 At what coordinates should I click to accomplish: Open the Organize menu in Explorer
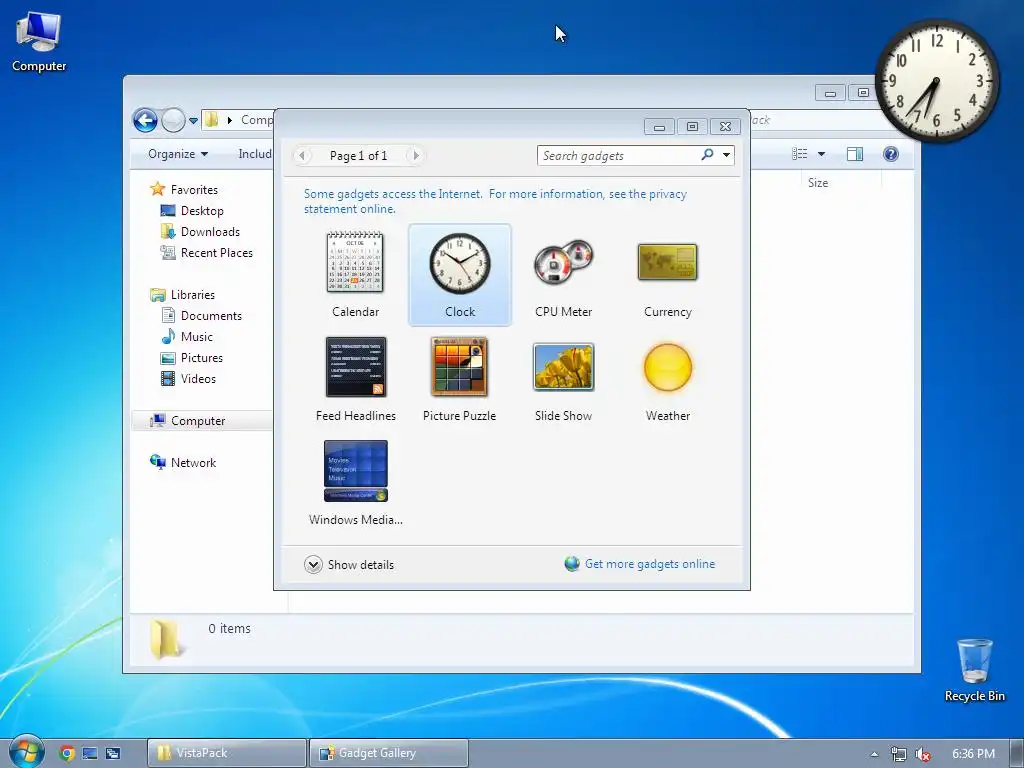tap(178, 154)
